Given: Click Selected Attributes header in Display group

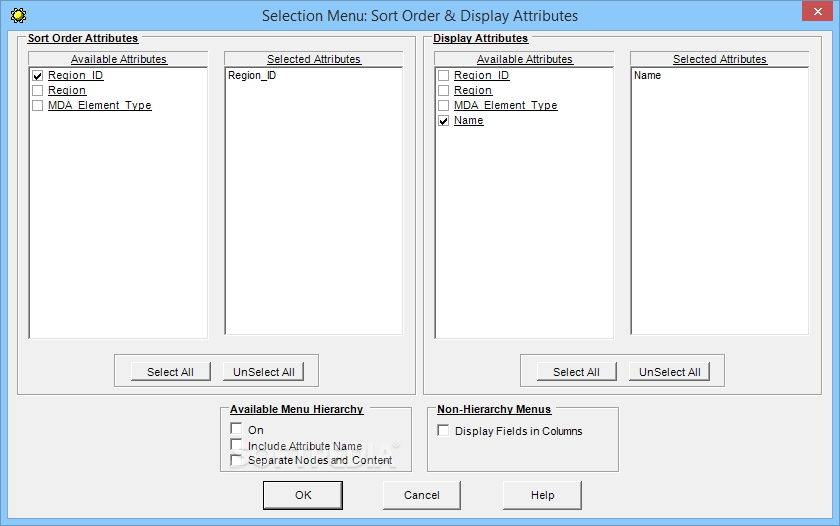Looking at the screenshot, I should point(719,59).
